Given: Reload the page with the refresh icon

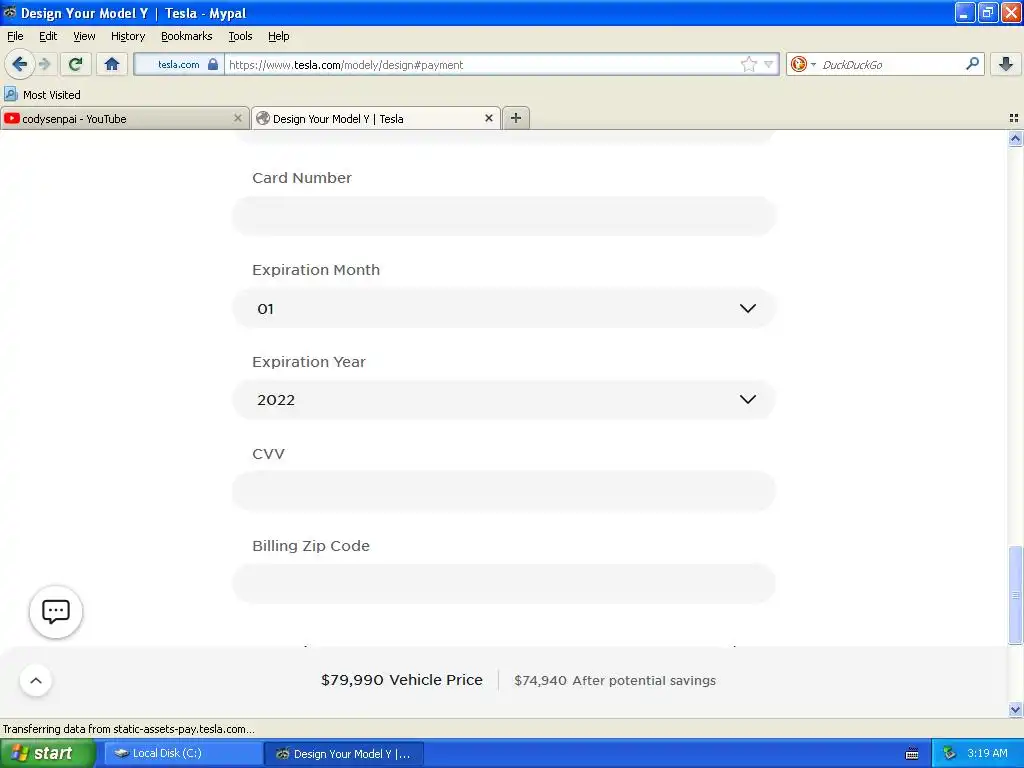Looking at the screenshot, I should click(x=75, y=64).
